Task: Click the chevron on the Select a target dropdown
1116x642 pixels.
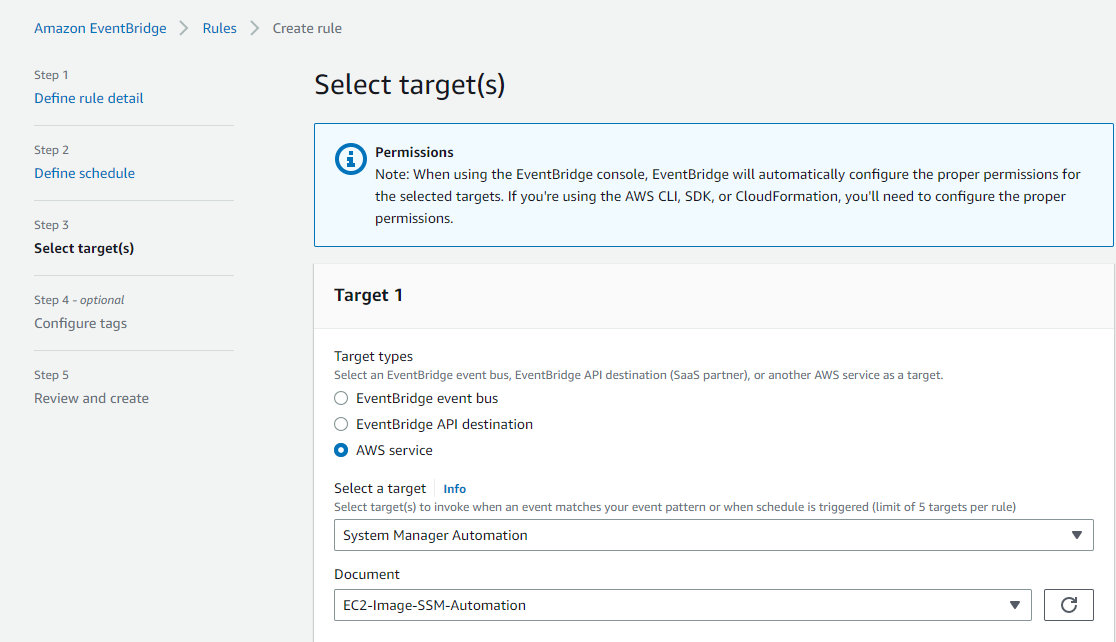Action: coord(1078,535)
